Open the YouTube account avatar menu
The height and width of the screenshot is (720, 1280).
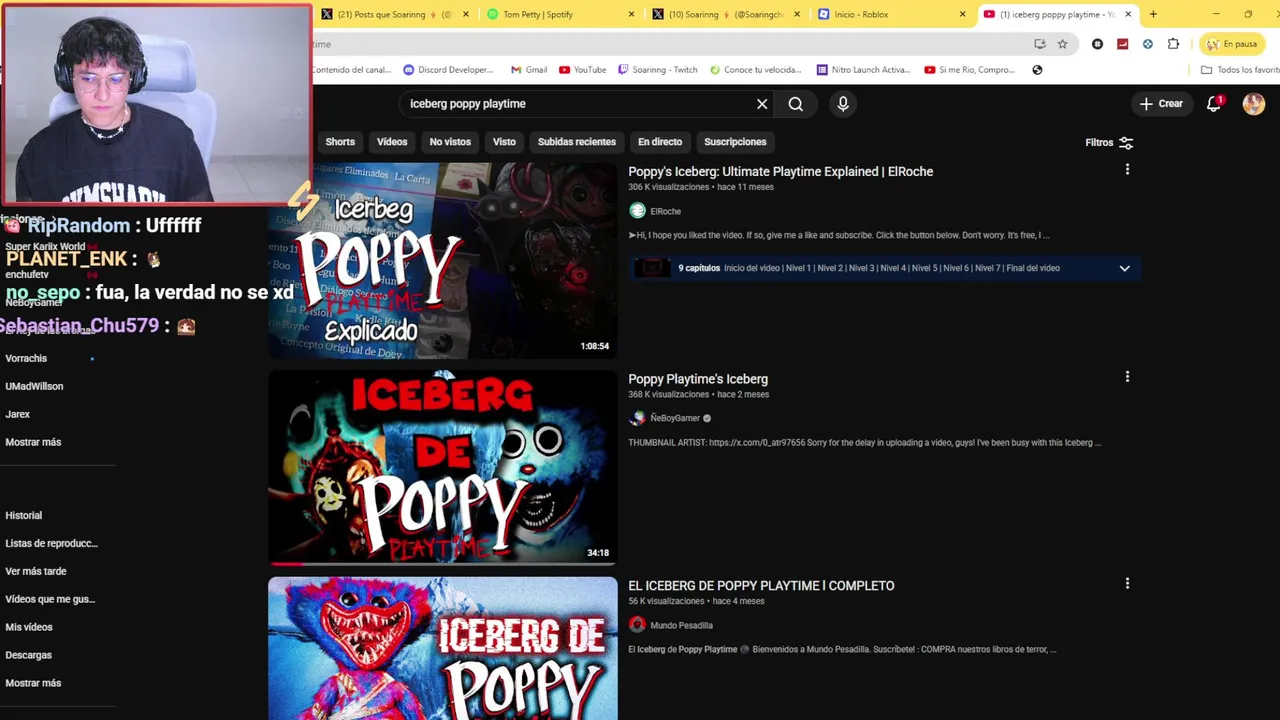click(x=1253, y=104)
